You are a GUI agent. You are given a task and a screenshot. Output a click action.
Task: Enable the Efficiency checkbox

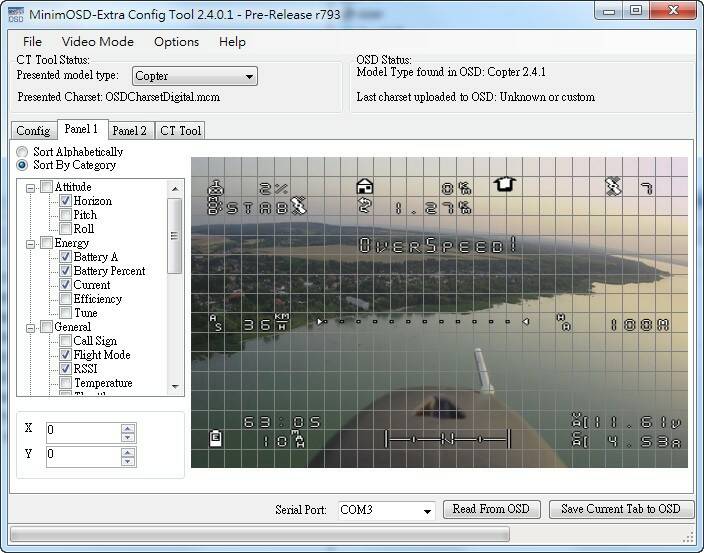65,299
